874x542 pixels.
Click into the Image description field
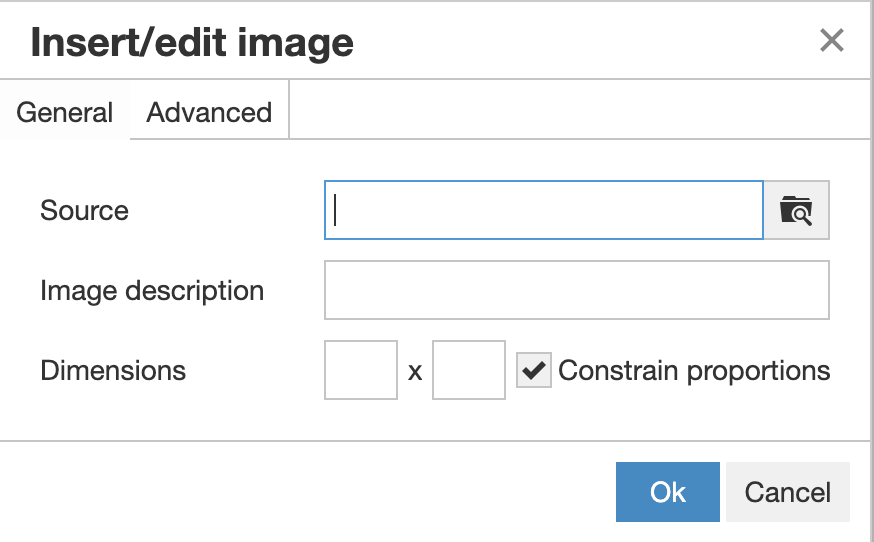577,290
